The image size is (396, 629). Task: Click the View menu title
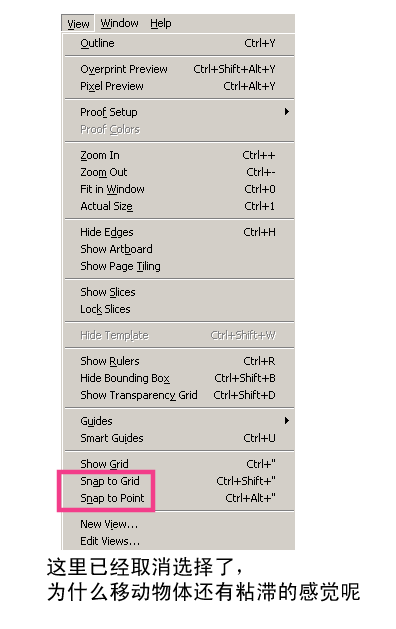pyautogui.click(x=78, y=24)
